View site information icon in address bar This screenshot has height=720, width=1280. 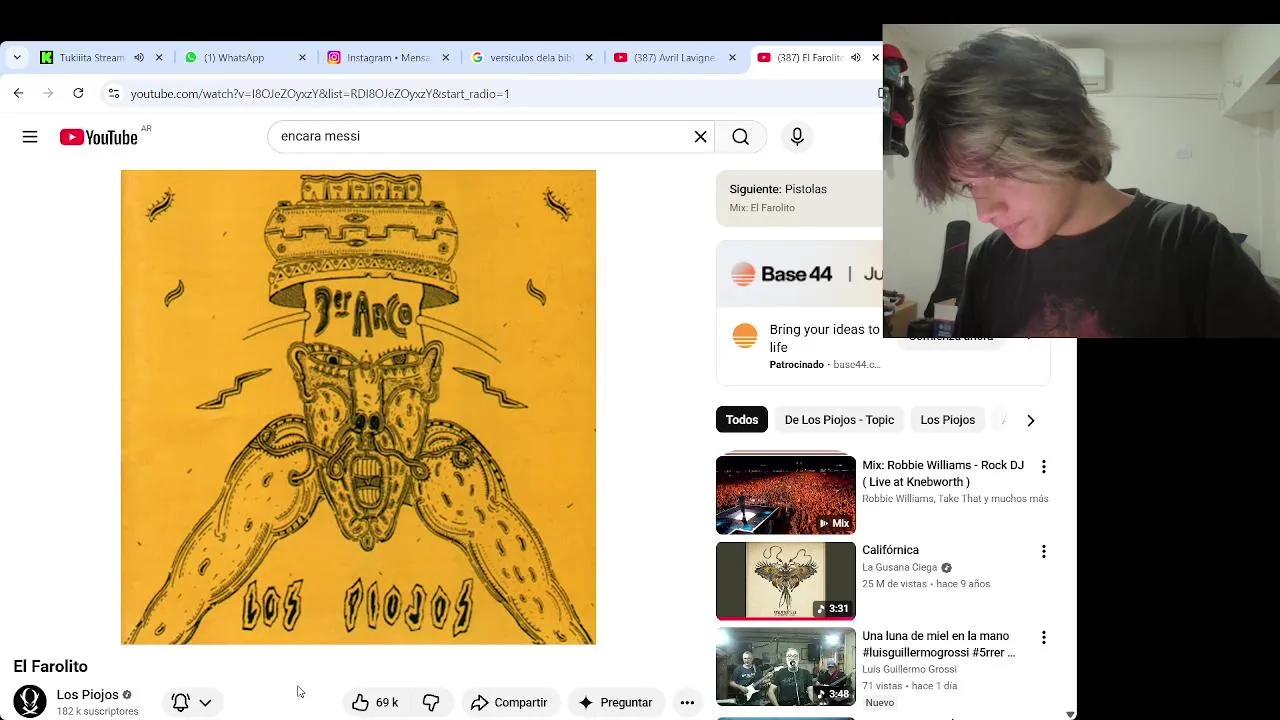(114, 93)
